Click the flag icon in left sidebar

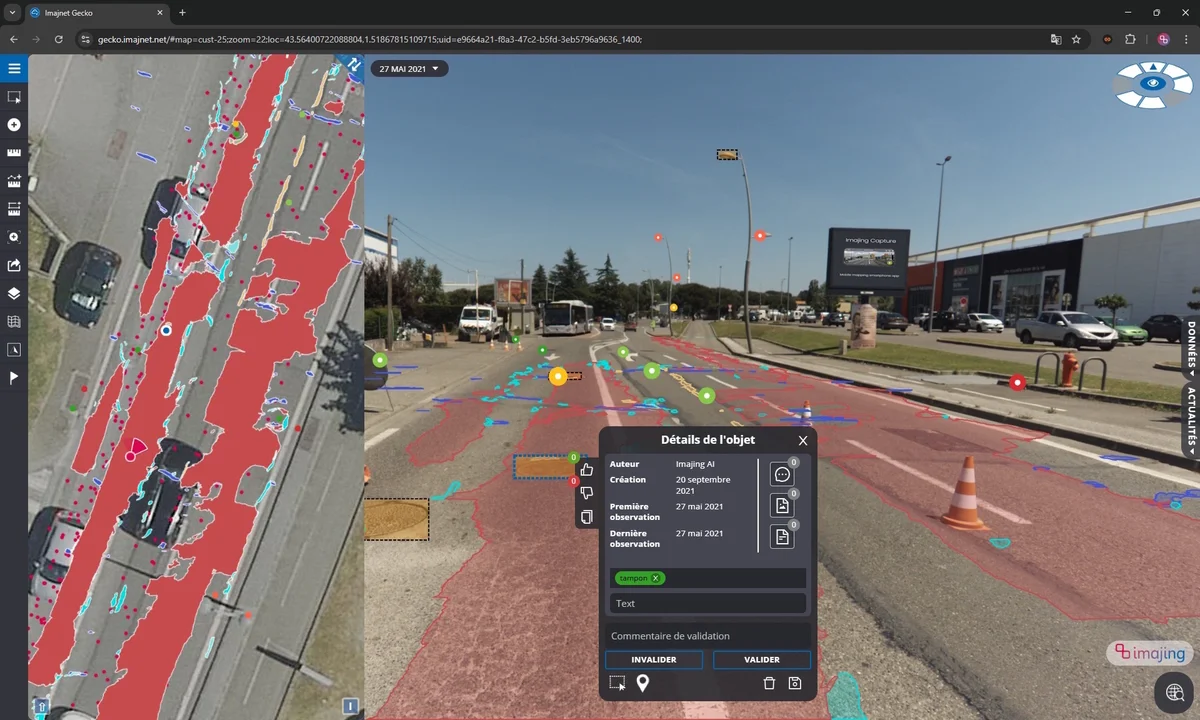click(x=14, y=378)
